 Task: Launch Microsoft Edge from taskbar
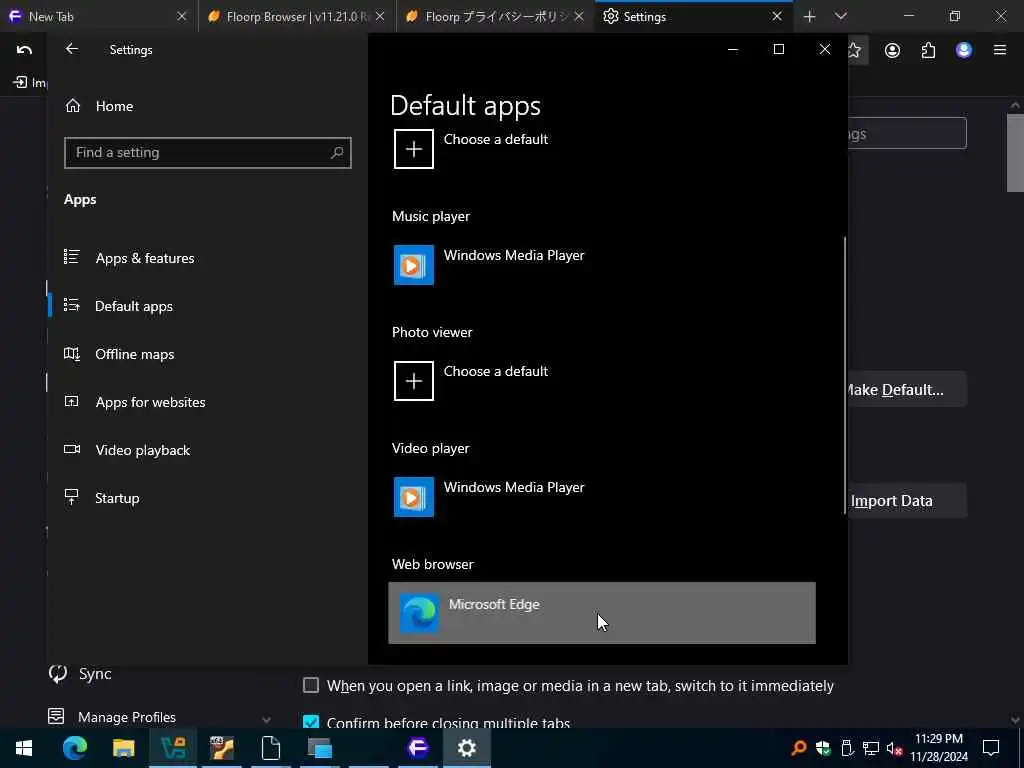(74, 748)
